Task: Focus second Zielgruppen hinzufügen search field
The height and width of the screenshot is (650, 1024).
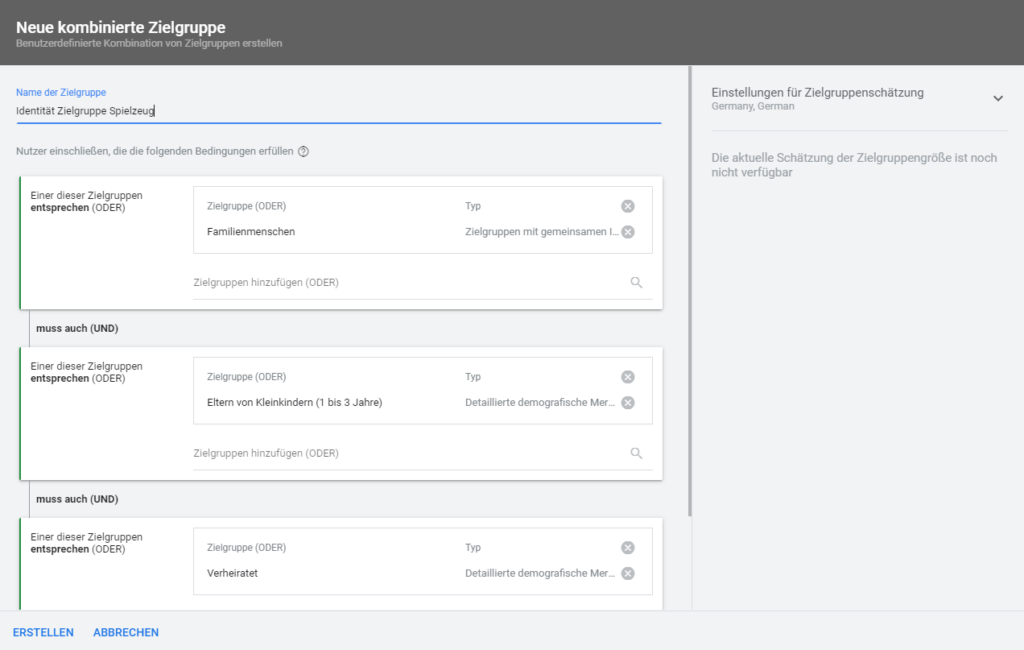Action: pyautogui.click(x=405, y=454)
